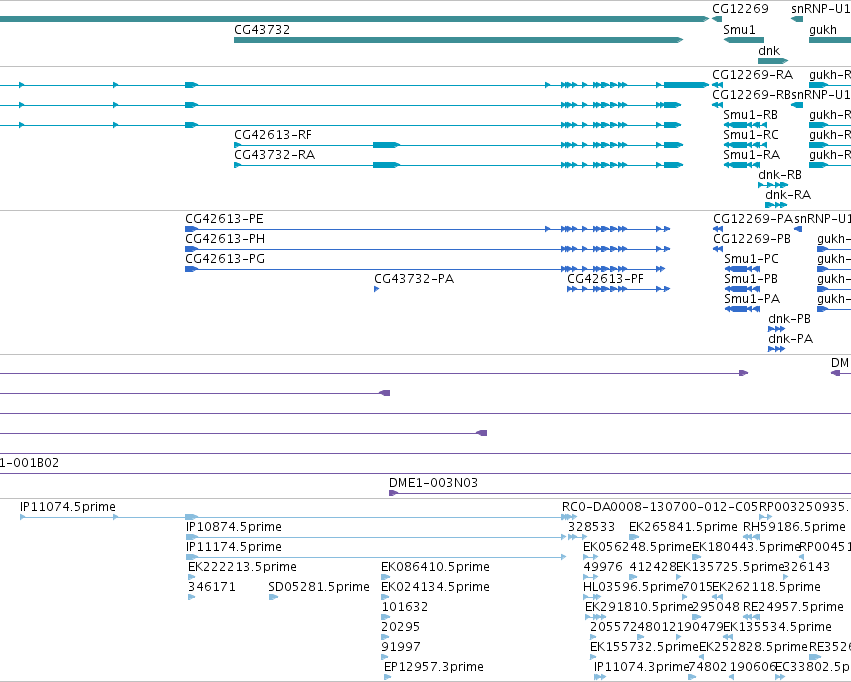Select EST RC0-DA0008-130700-012-C05
This screenshot has height=682, width=851.
569,517
